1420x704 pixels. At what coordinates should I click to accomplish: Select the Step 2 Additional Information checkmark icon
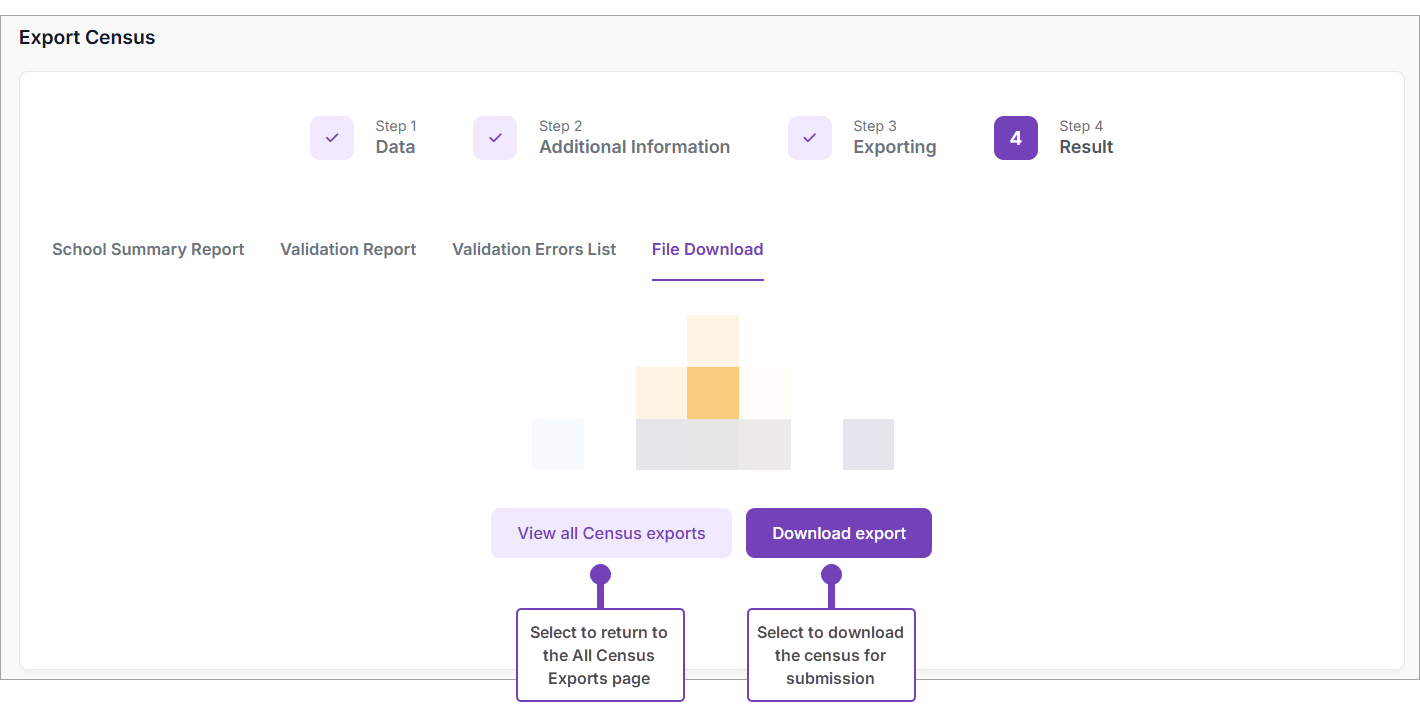click(495, 137)
